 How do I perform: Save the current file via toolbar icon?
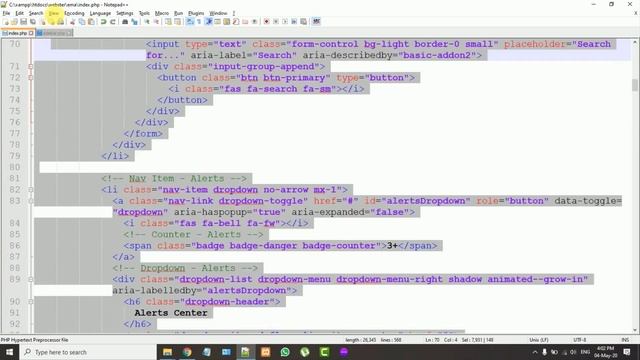tap(23, 22)
